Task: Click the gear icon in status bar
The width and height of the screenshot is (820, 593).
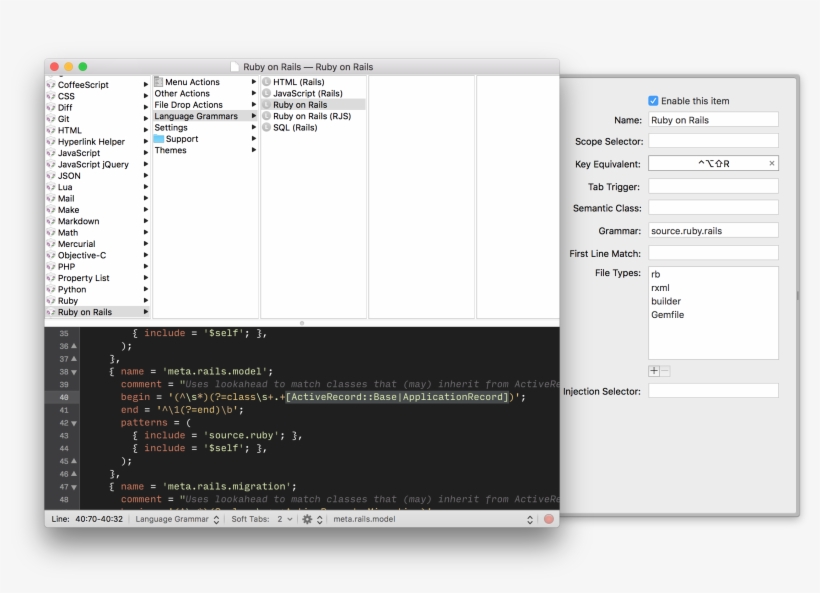Action: (x=307, y=519)
